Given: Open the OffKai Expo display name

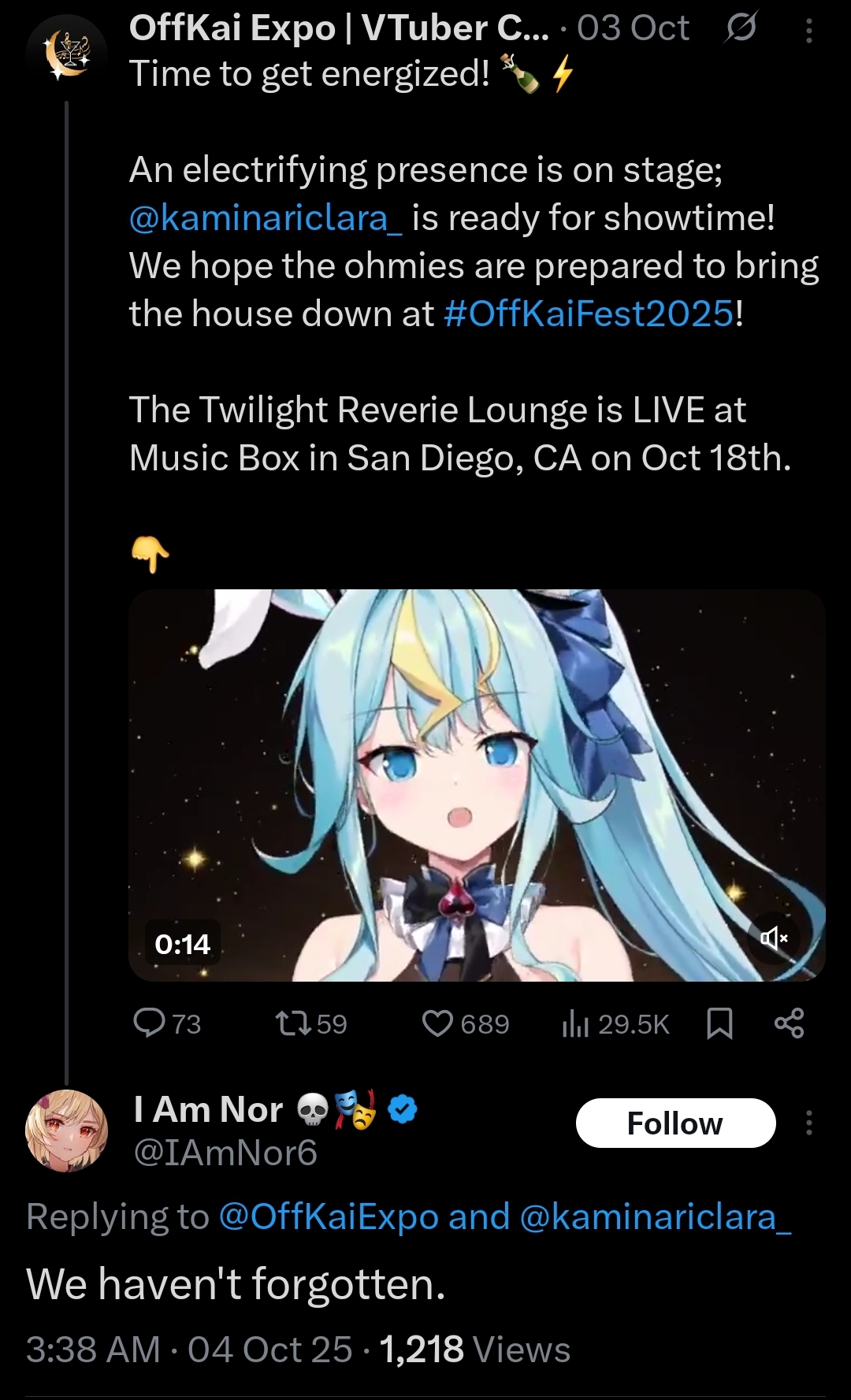Looking at the screenshot, I should [339, 28].
